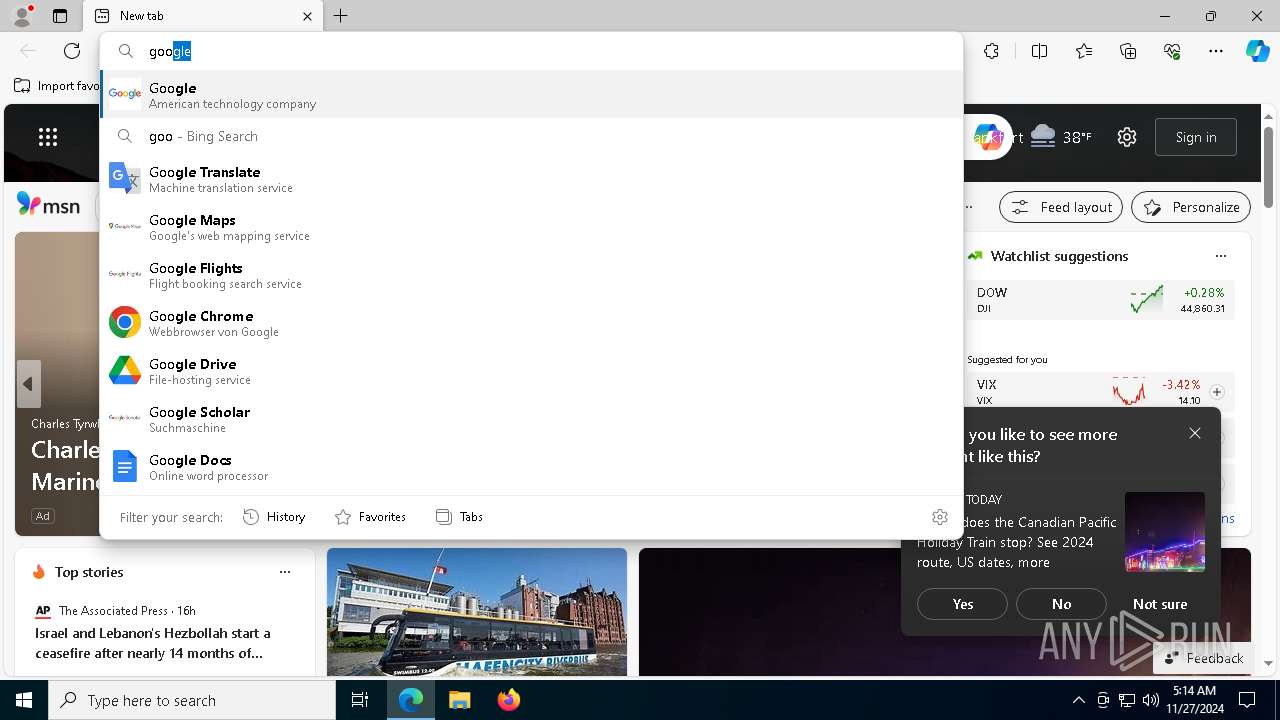
Task: Answer Not sure in survey popup
Action: [x=1160, y=604]
